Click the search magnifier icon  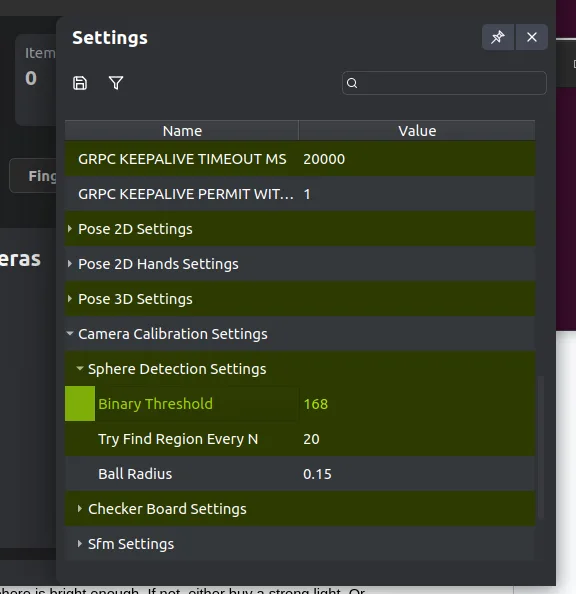click(352, 83)
